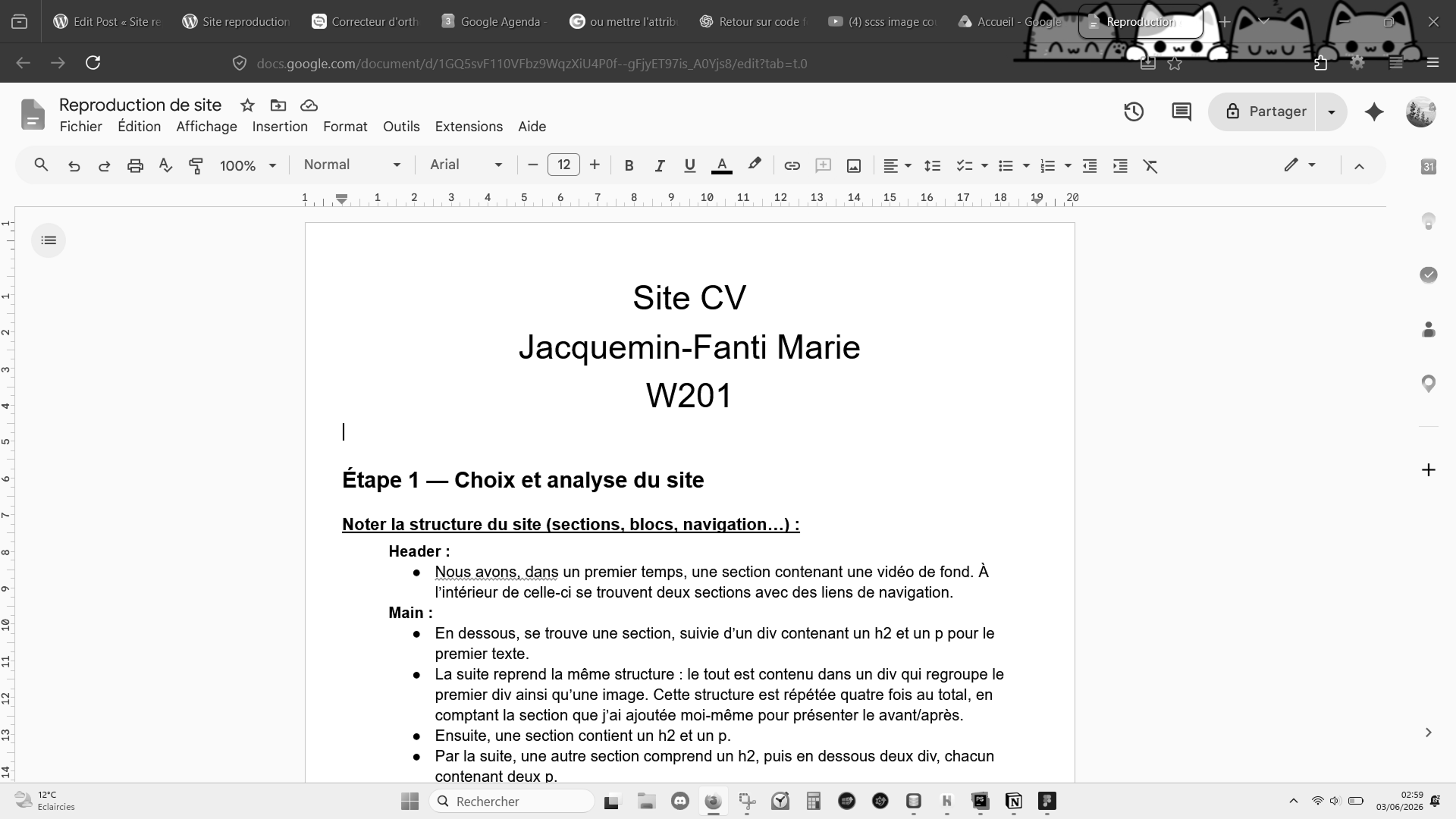The height and width of the screenshot is (819, 1456).
Task: Expand the Partager options arrow
Action: point(1332,111)
